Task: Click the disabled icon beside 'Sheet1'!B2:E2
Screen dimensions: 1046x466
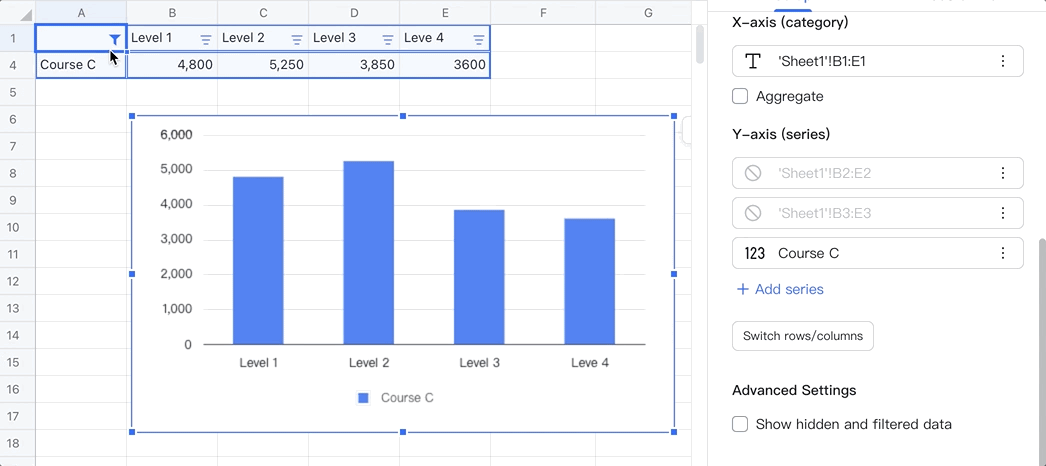Action: click(x=753, y=173)
